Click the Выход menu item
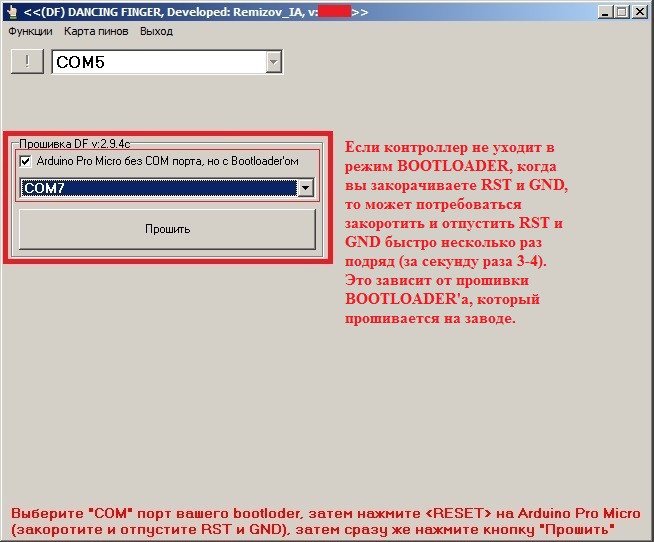 (x=156, y=32)
